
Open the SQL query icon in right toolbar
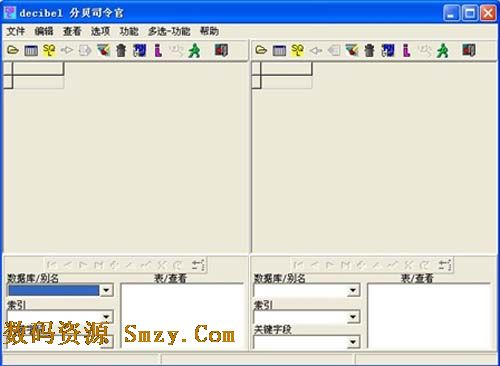[297, 50]
